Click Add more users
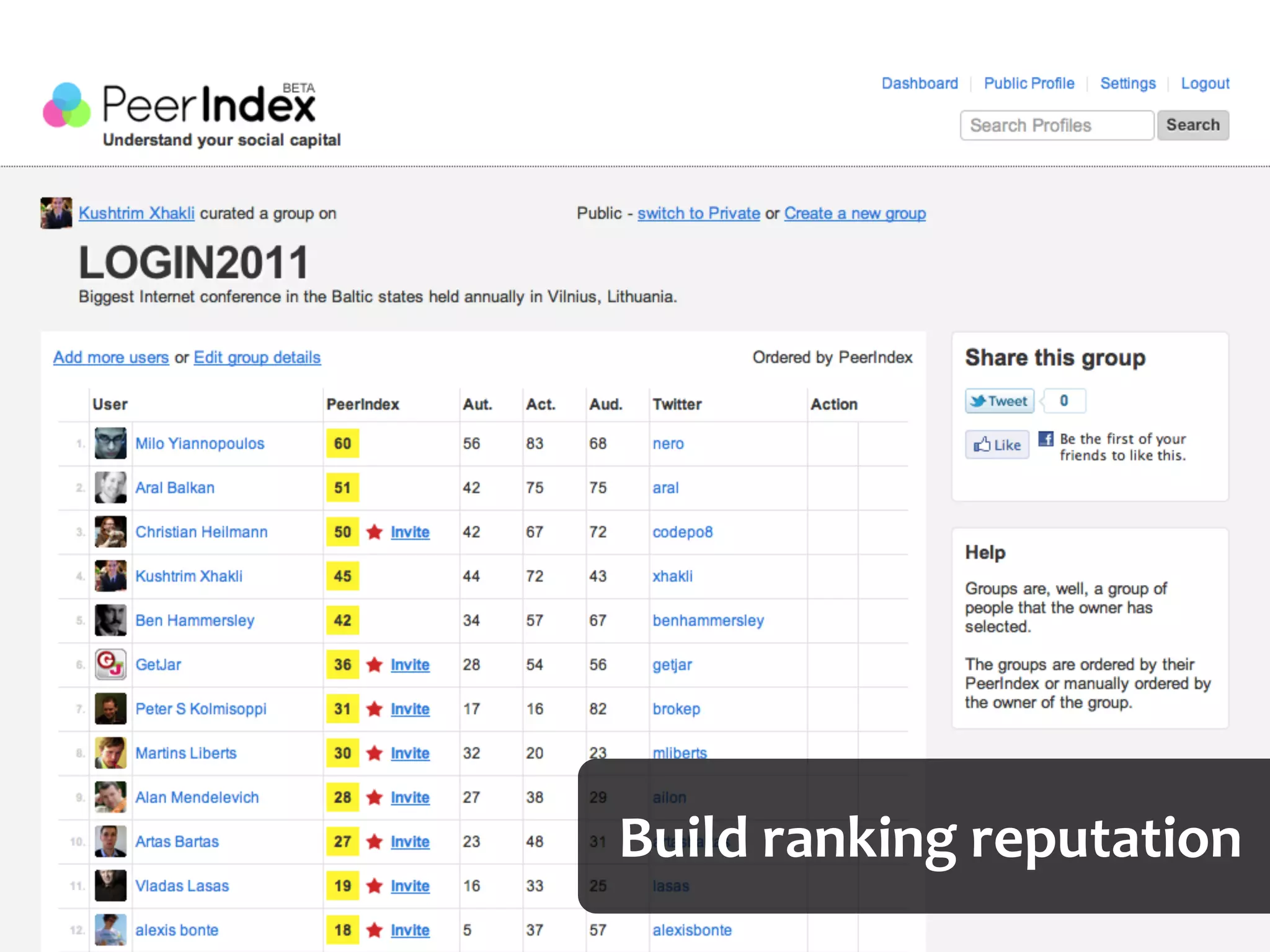1270x952 pixels. [111, 358]
